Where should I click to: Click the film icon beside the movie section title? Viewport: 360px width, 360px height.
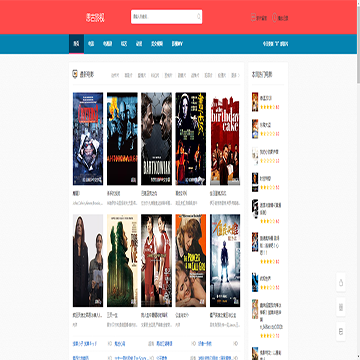[75, 74]
